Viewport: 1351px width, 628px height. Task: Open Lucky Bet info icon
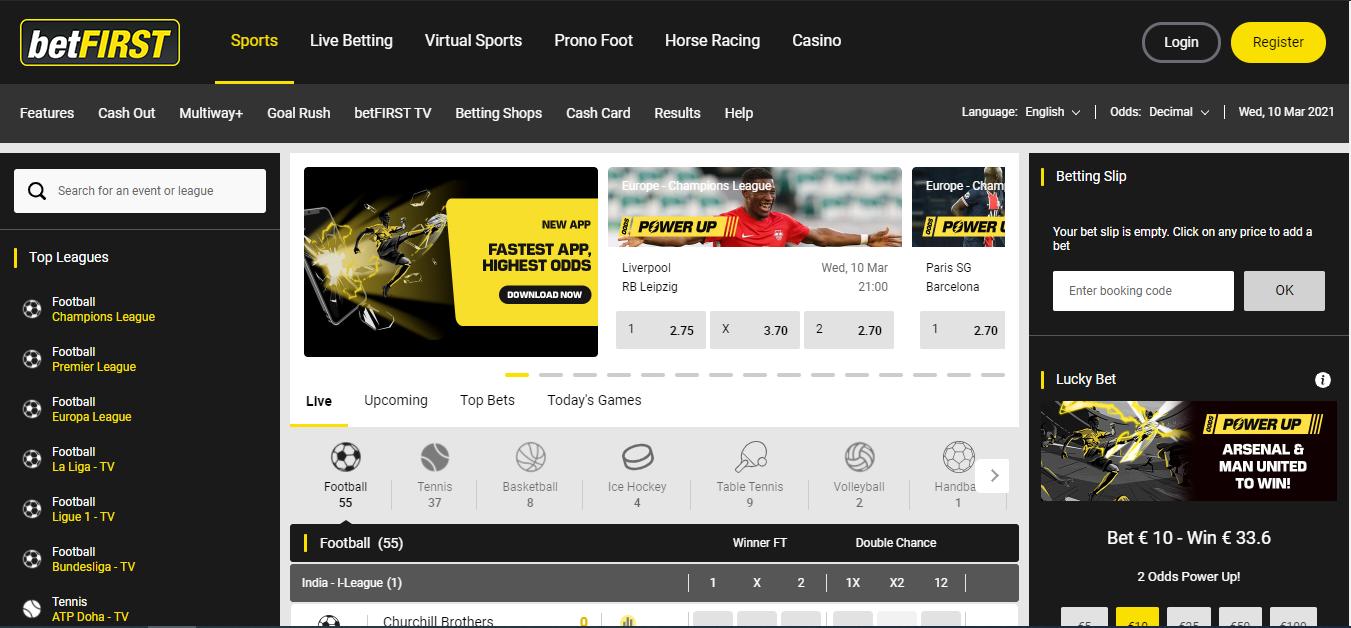[x=1323, y=380]
